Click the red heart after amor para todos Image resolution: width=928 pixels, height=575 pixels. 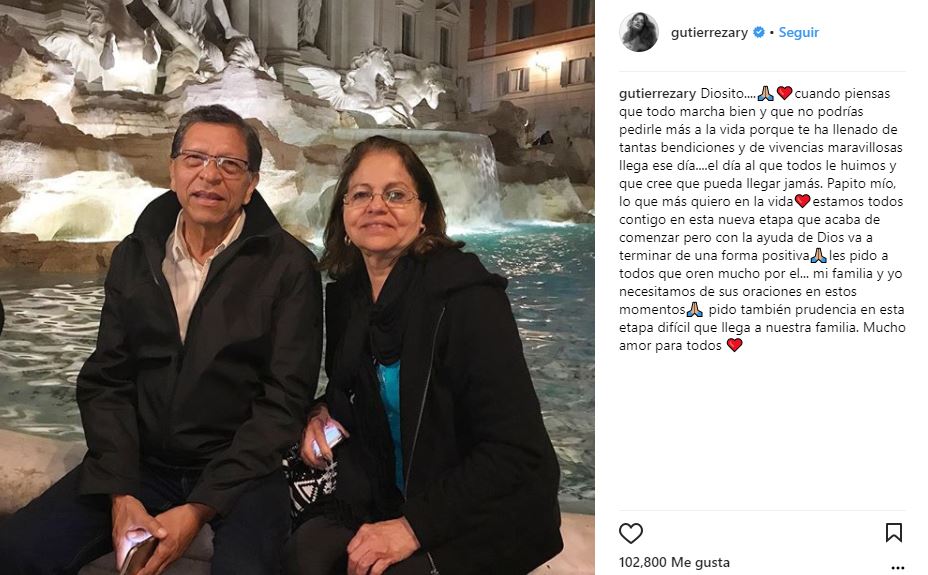tap(734, 345)
